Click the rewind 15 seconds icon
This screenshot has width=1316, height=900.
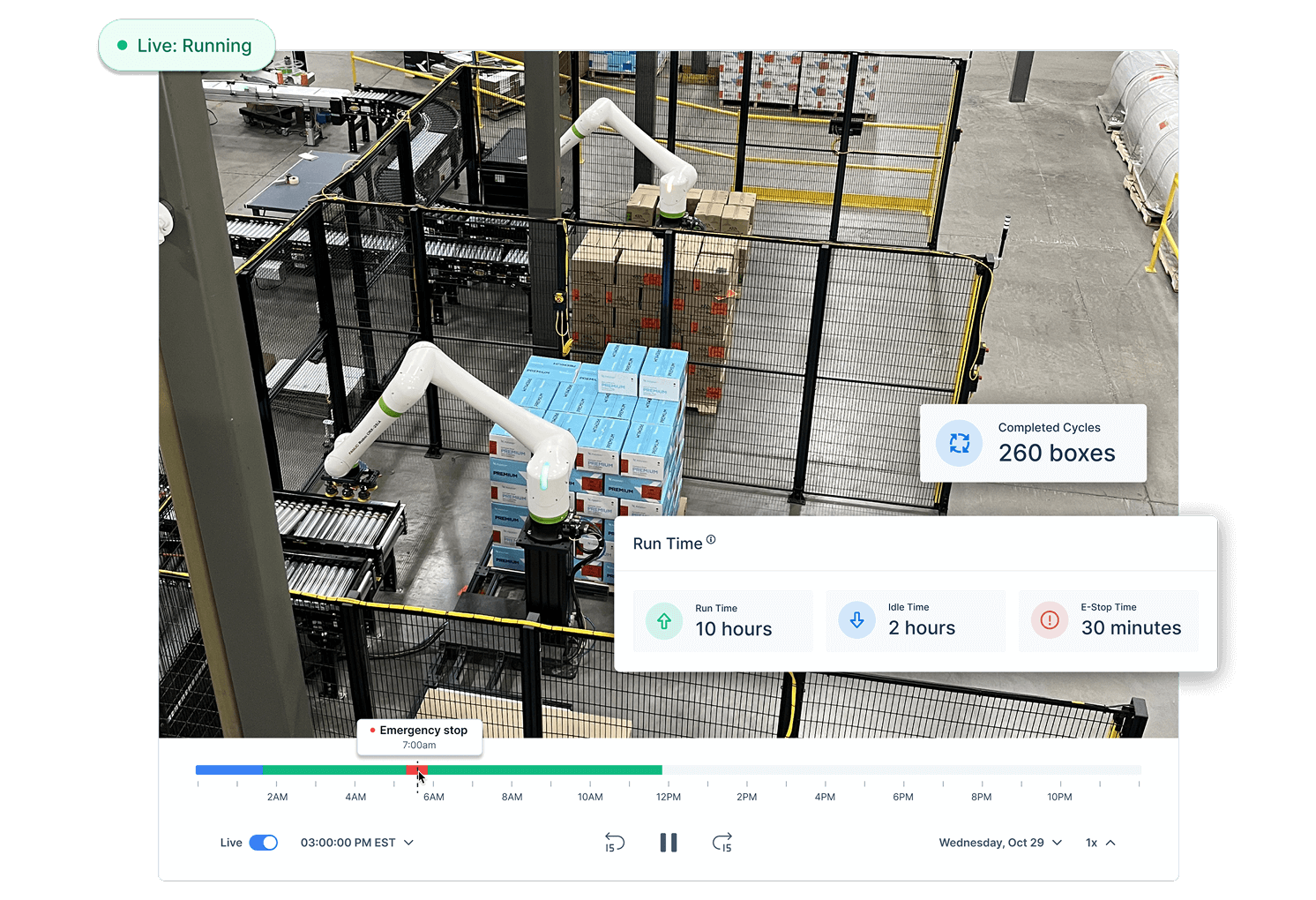pos(614,842)
